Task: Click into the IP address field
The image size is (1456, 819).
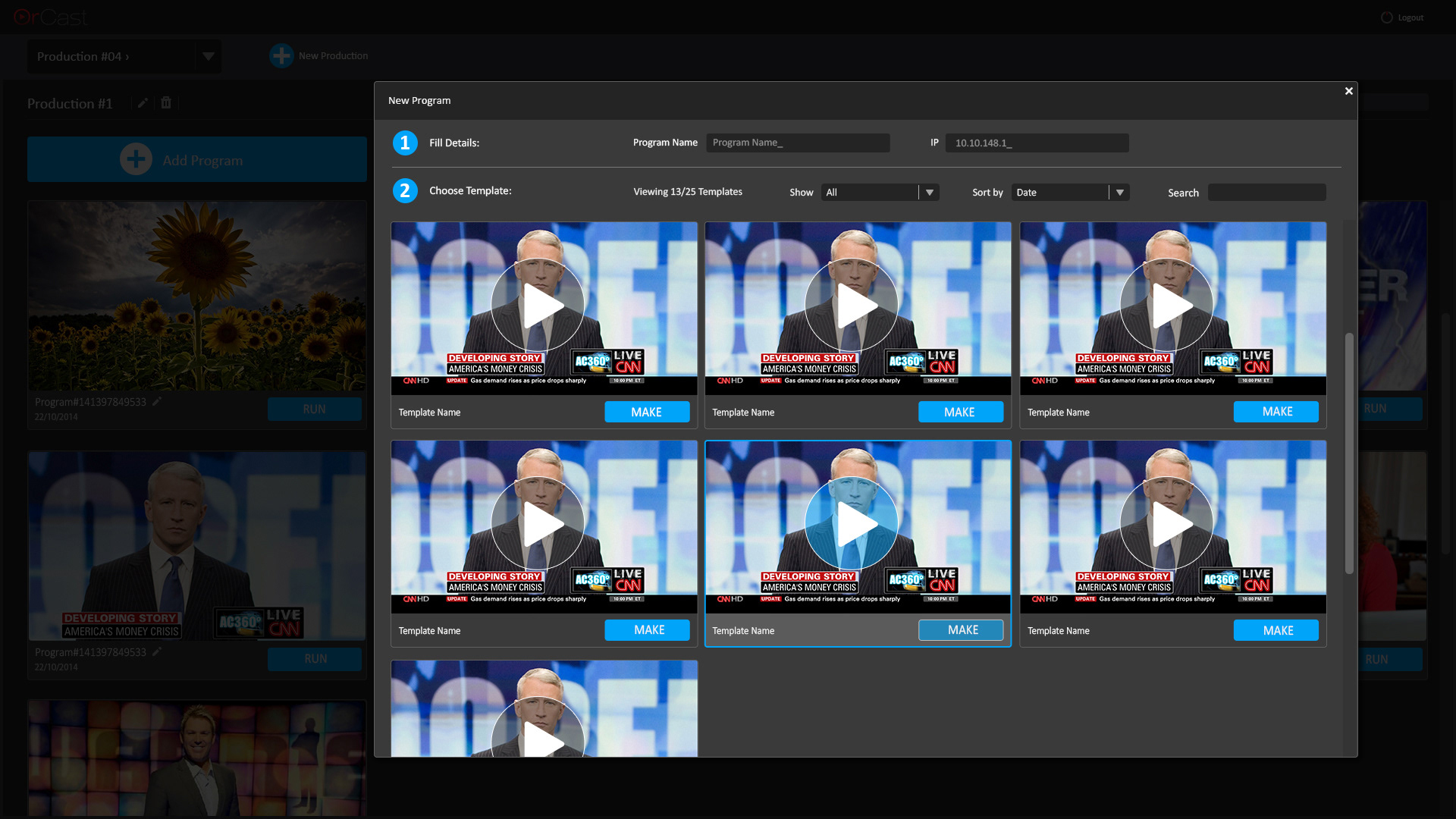Action: pos(1036,143)
